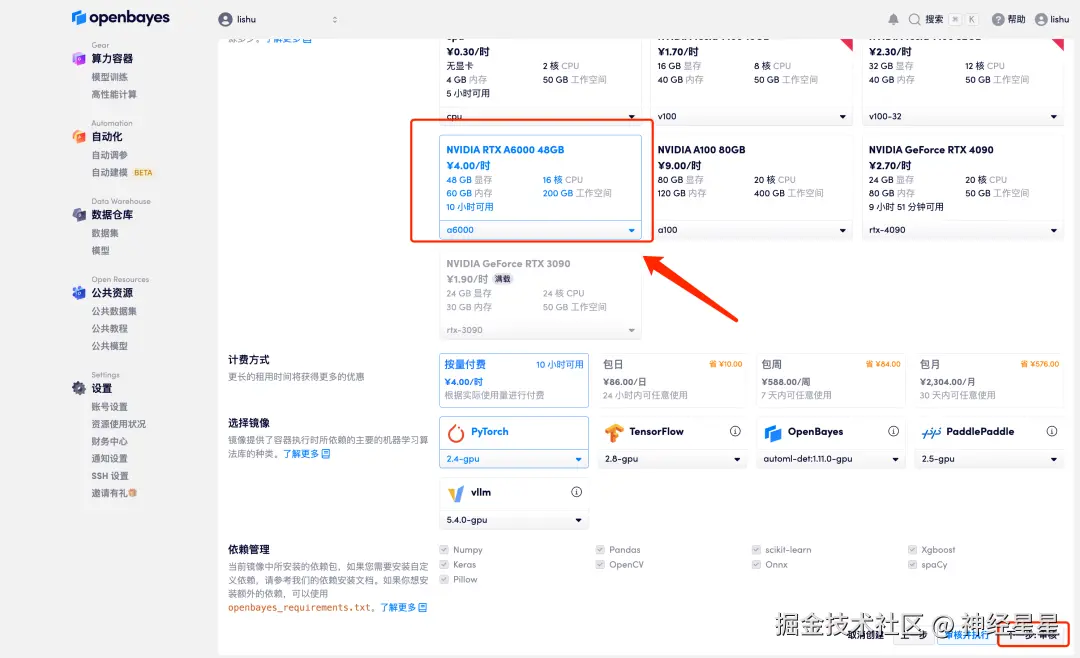Image resolution: width=1080 pixels, height=658 pixels.
Task: Select the 包月 billing option
Action: coord(989,380)
